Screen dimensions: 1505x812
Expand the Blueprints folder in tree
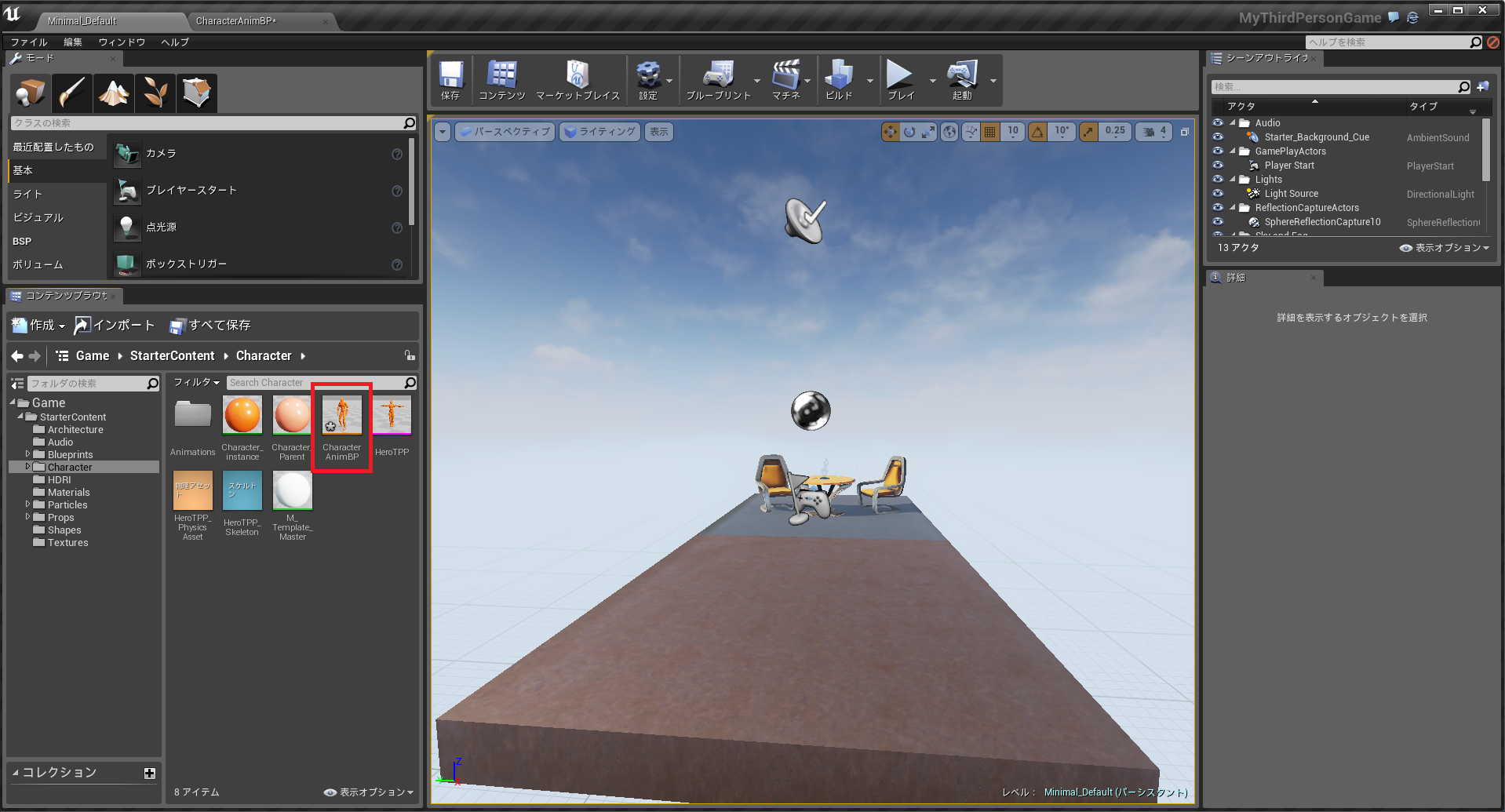[27, 454]
